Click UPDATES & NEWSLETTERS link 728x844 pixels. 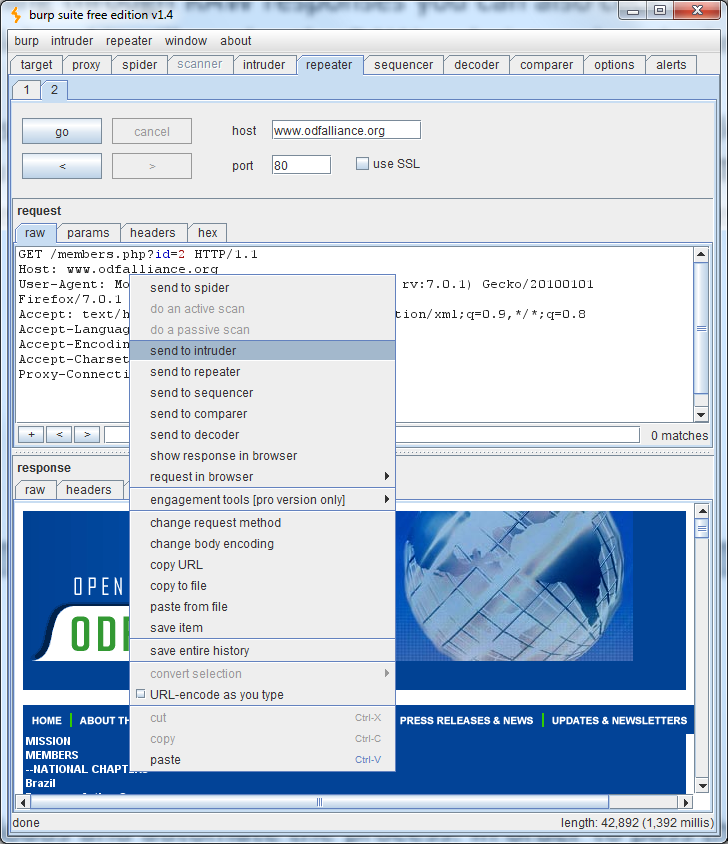619,720
